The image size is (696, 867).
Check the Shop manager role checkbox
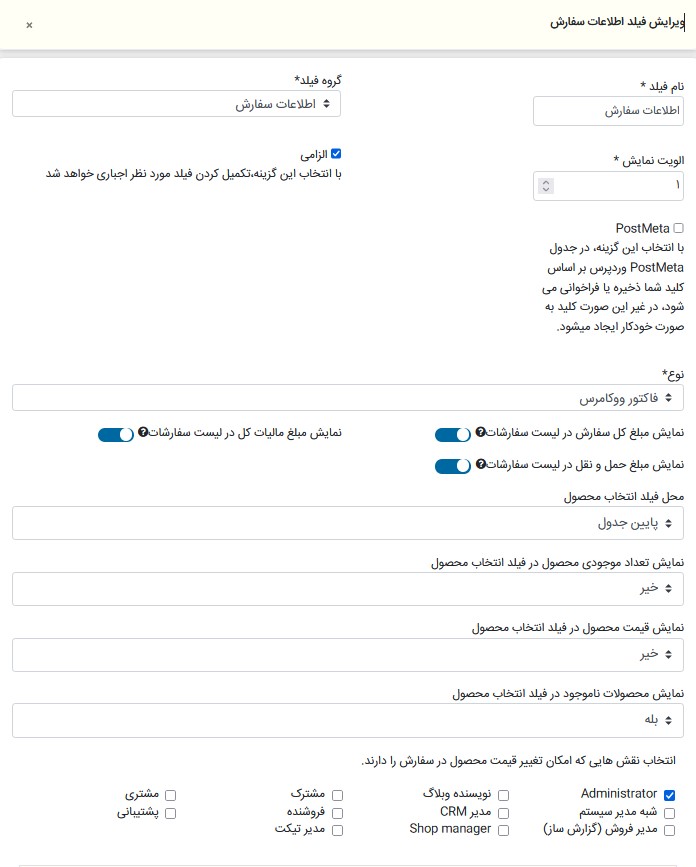pyautogui.click(x=503, y=830)
